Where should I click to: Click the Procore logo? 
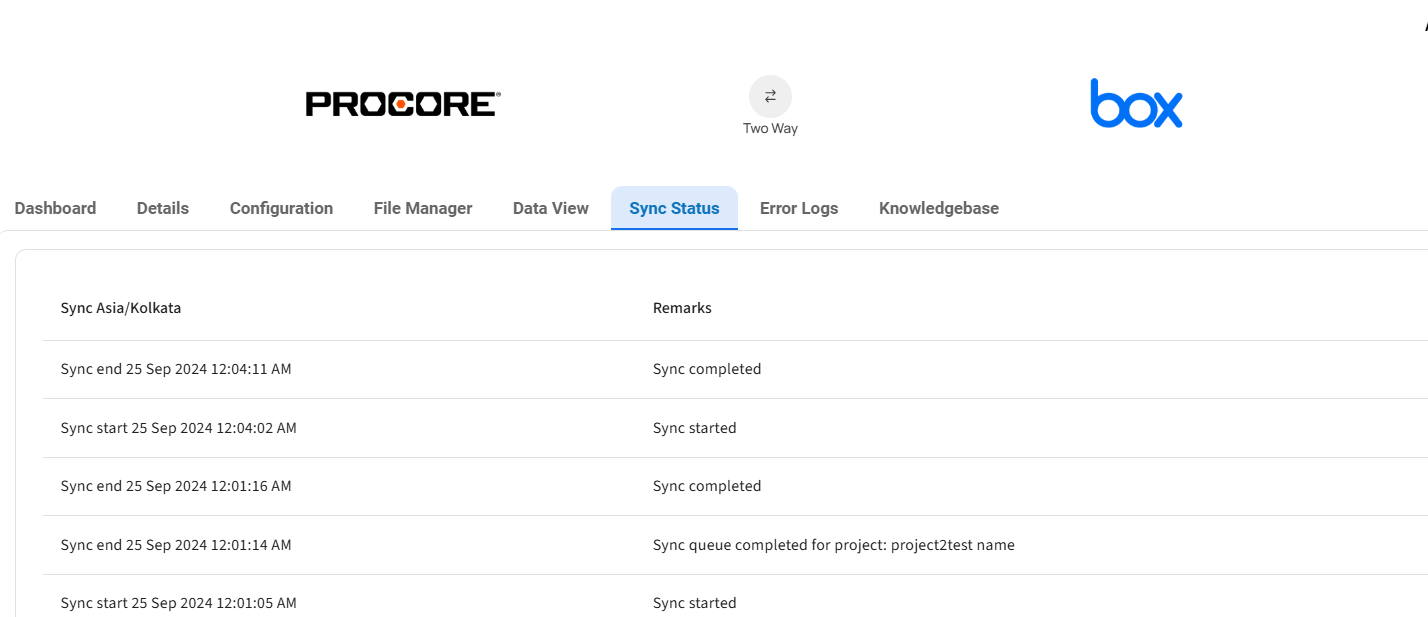point(403,104)
